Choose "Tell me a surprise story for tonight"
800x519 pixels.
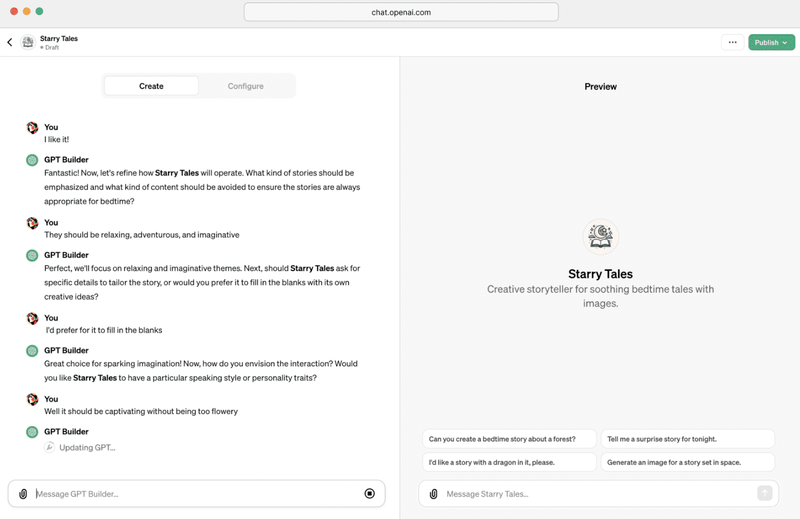tap(687, 439)
